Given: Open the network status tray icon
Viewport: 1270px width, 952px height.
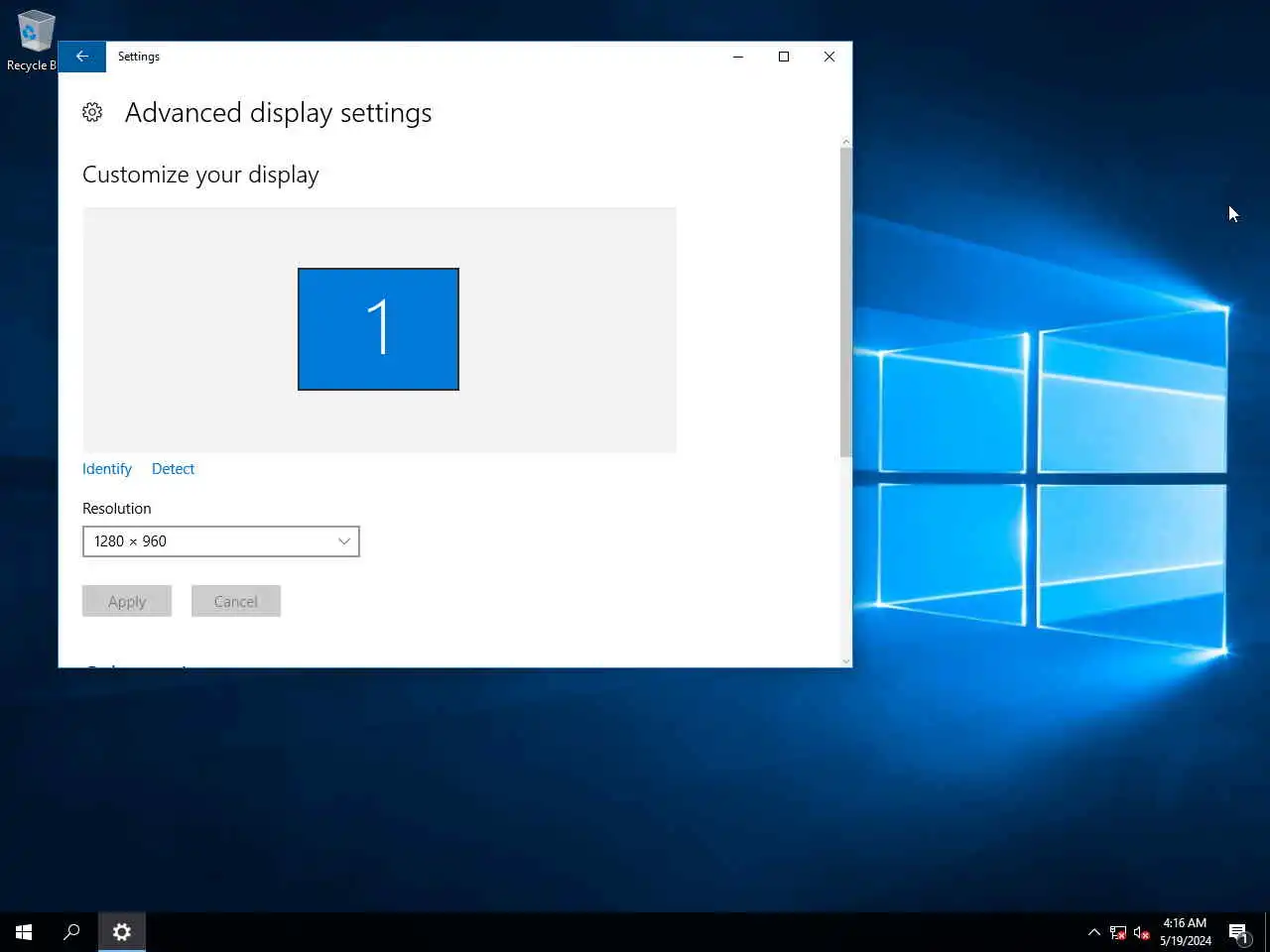Looking at the screenshot, I should (1118, 932).
